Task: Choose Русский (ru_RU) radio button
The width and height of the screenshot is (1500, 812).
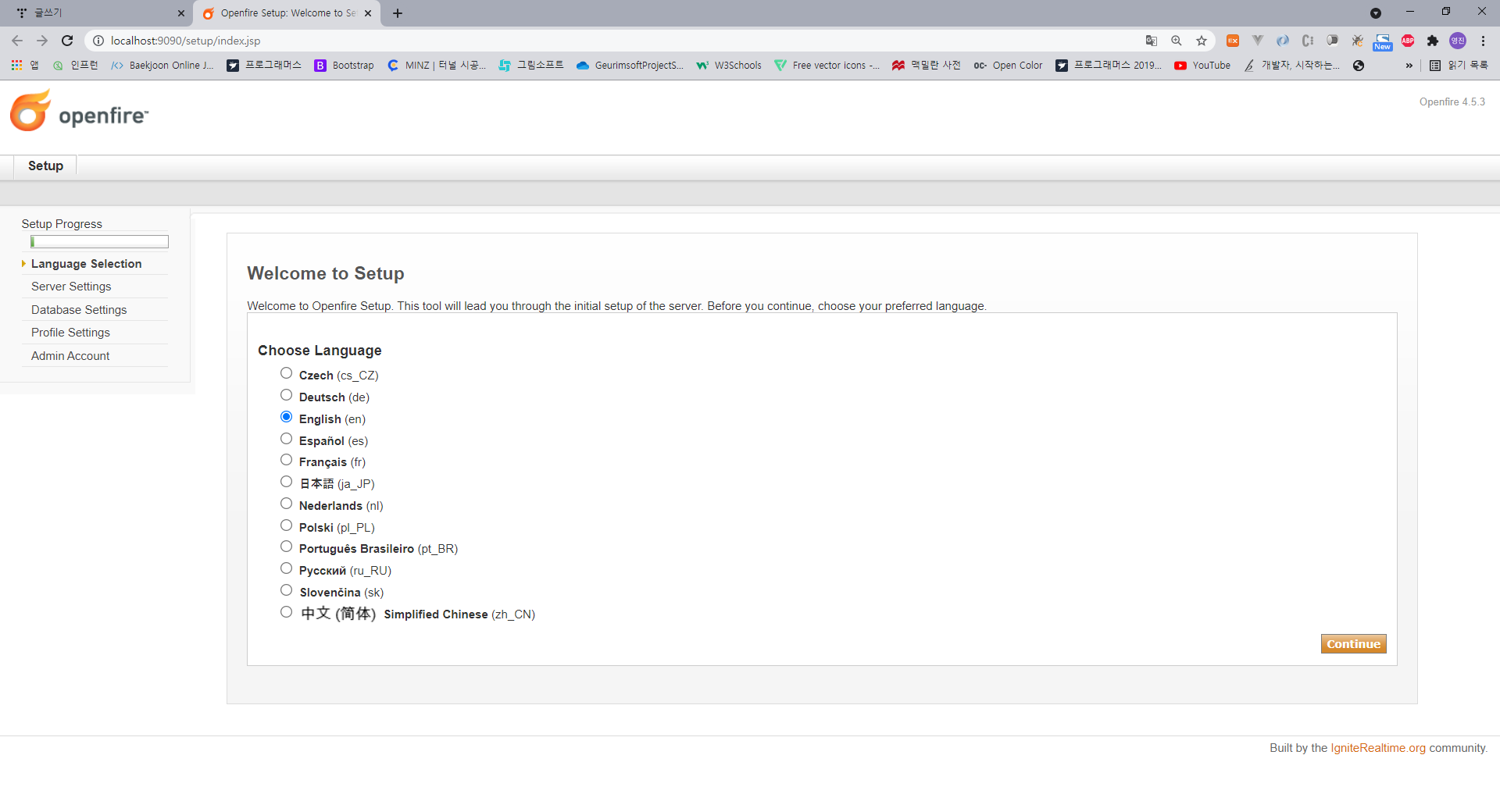Action: pos(287,568)
